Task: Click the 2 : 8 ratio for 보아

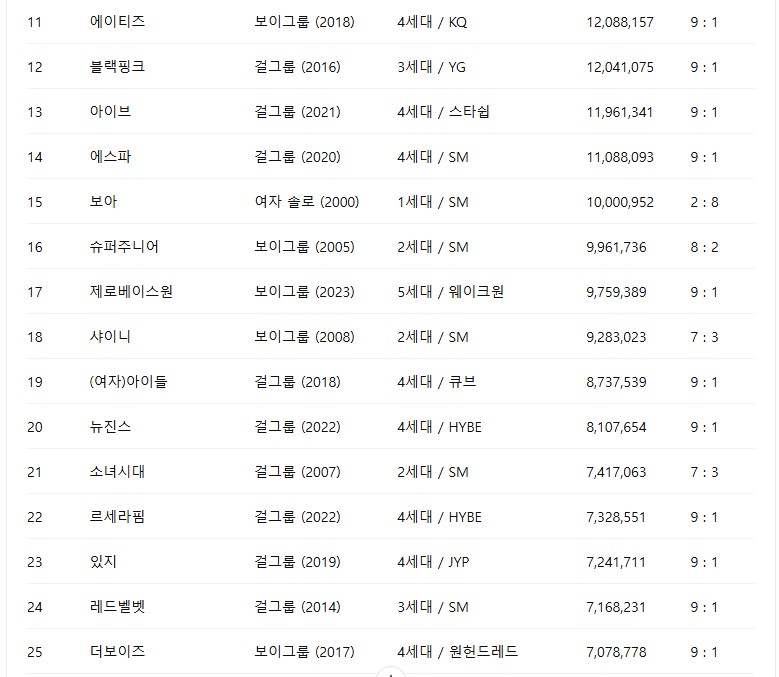Action: [x=704, y=202]
